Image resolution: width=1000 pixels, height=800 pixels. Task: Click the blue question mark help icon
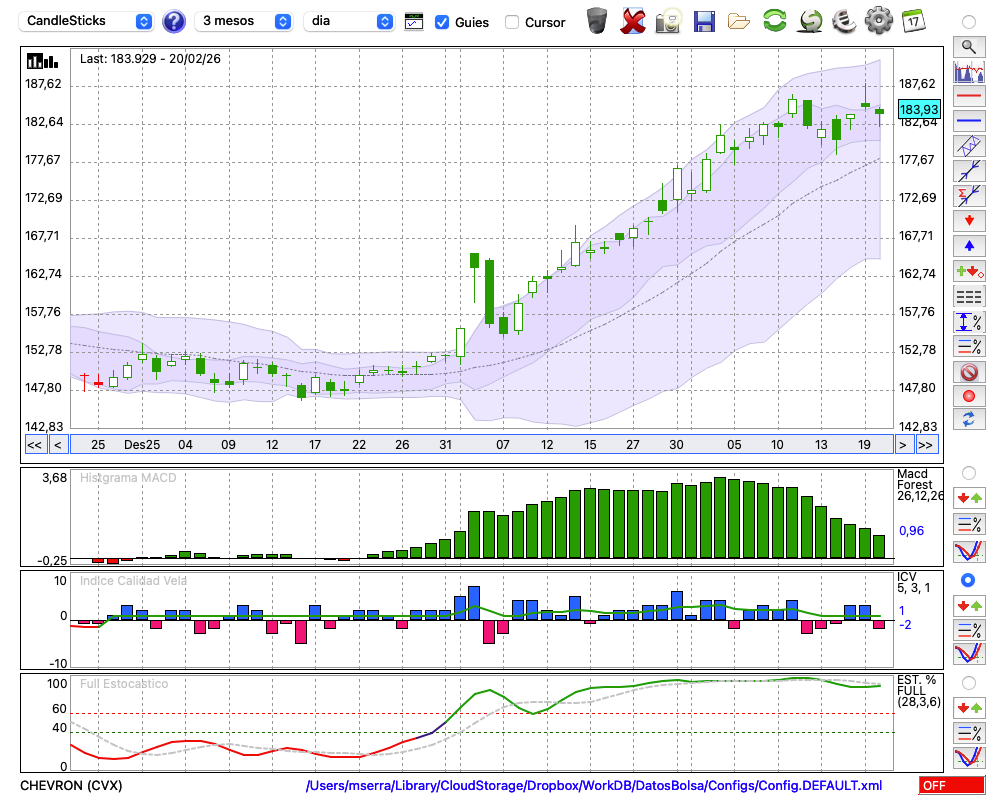coord(174,21)
